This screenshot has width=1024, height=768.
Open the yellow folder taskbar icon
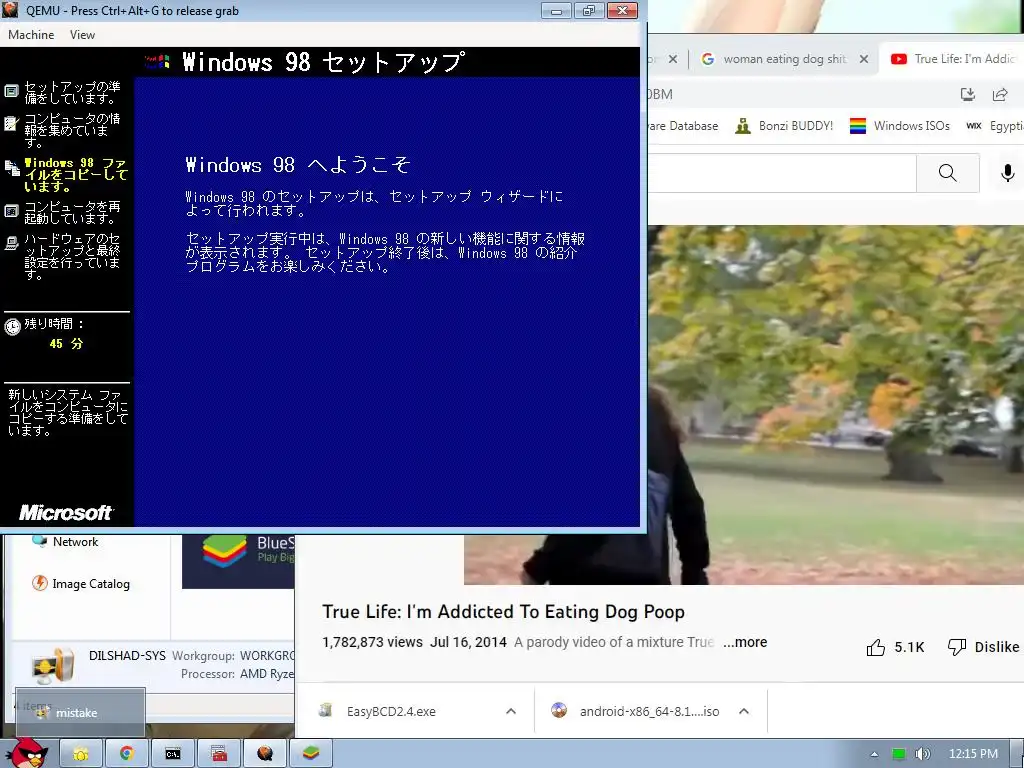click(x=81, y=754)
